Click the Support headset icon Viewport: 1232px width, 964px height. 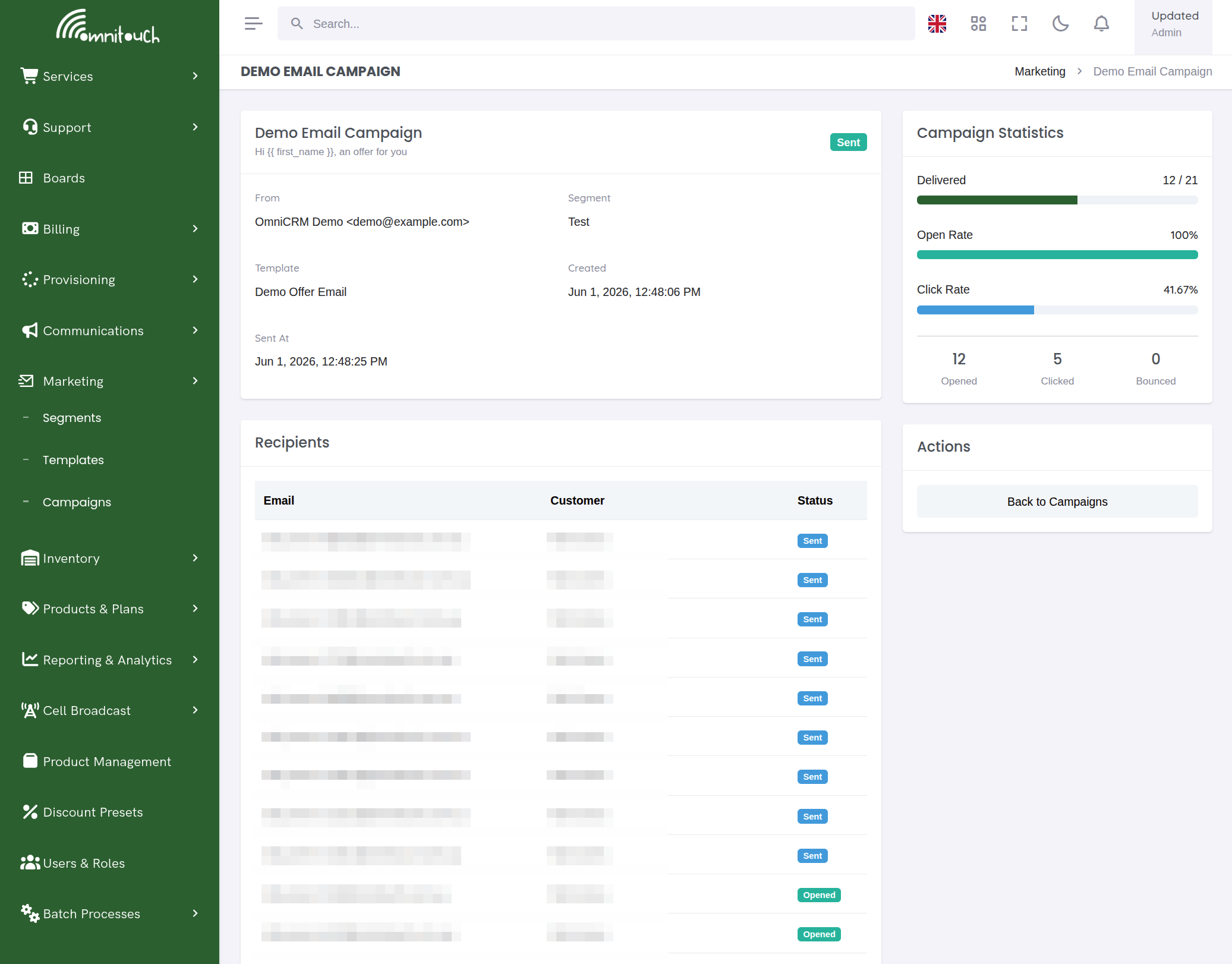click(30, 127)
